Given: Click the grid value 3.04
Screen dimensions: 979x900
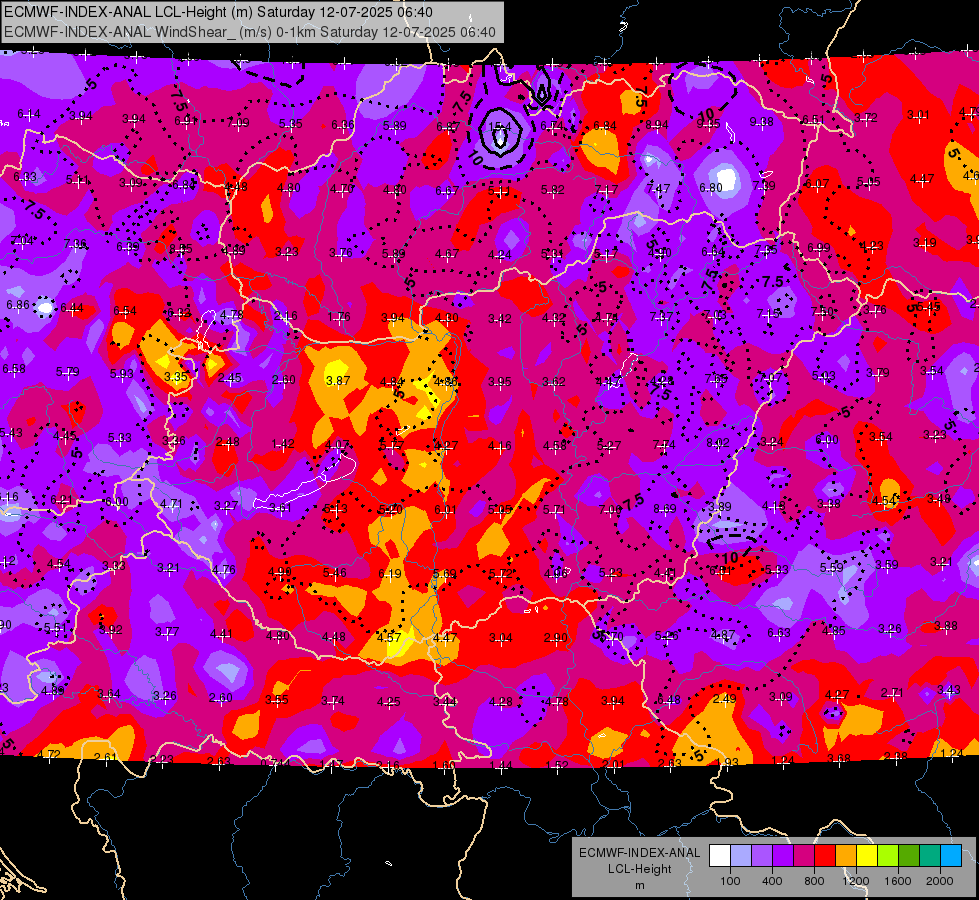Looking at the screenshot, I should 501,638.
